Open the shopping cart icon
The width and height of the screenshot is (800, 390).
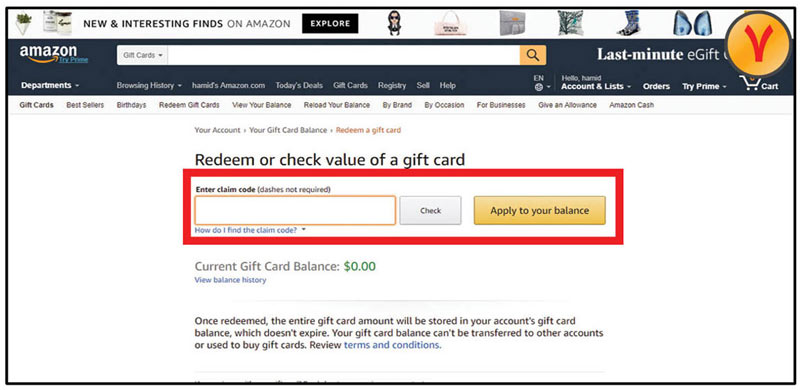tap(751, 83)
